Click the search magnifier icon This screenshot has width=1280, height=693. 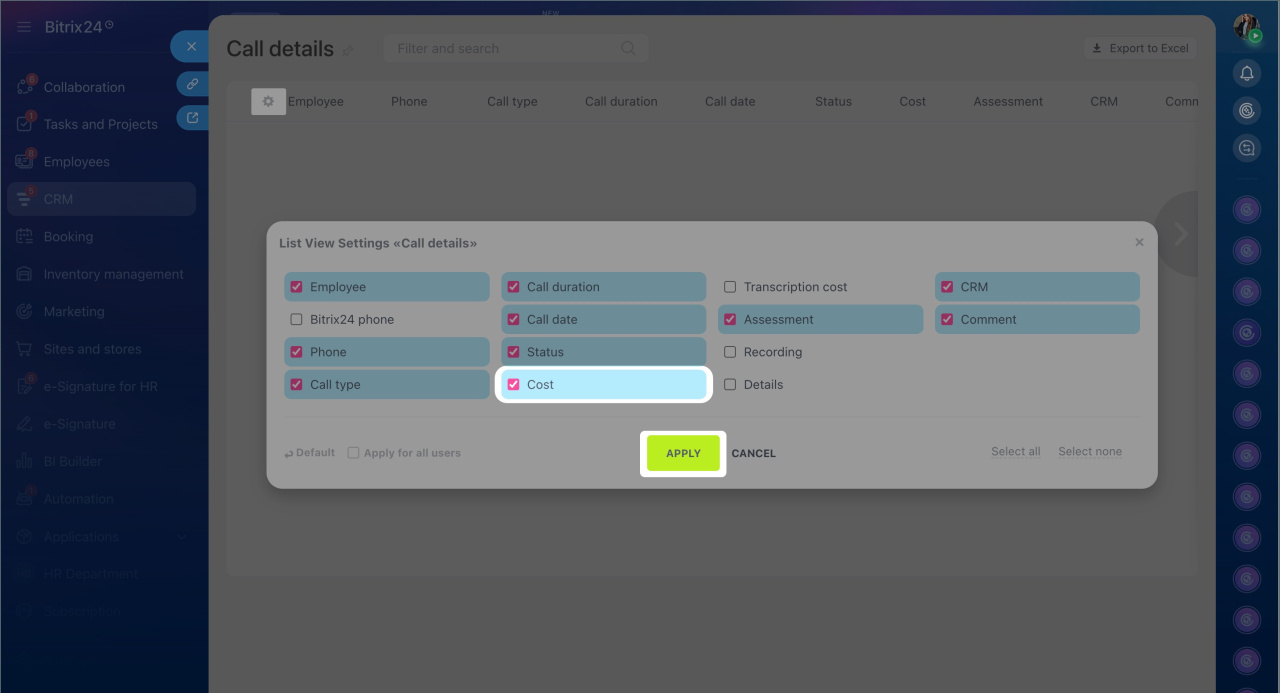[628, 48]
